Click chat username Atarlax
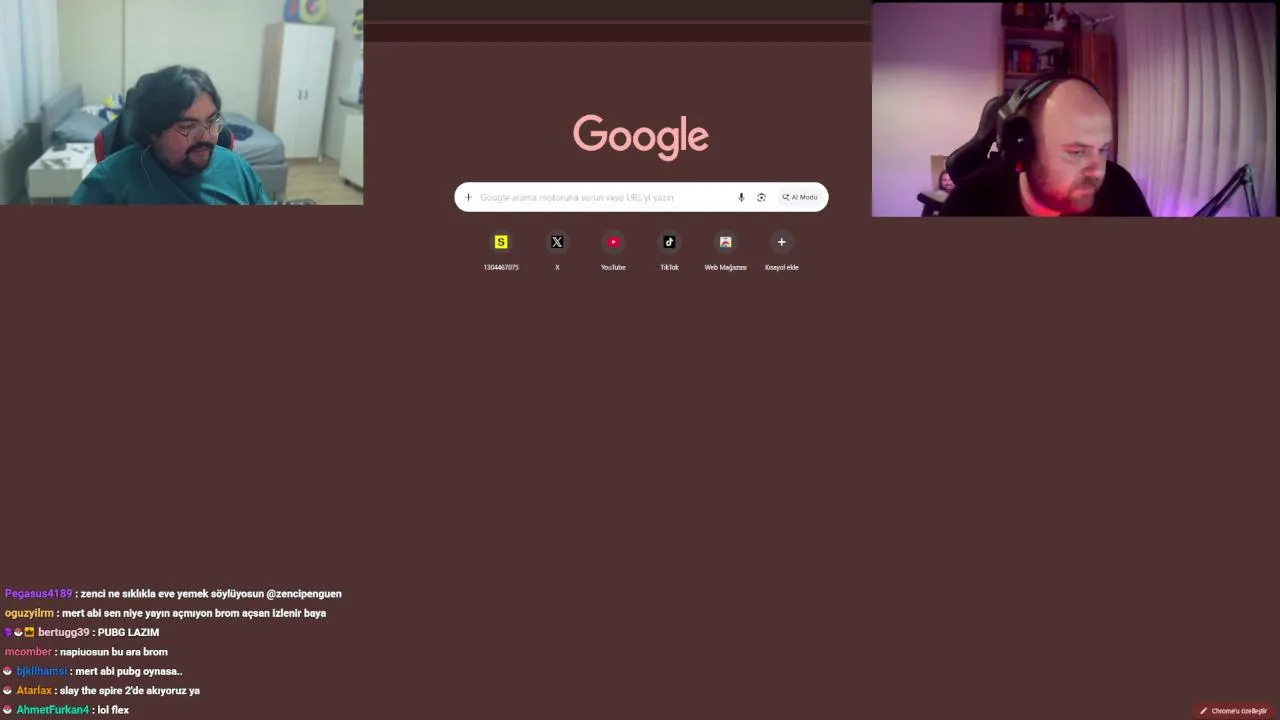The height and width of the screenshot is (720, 1280). pos(34,690)
